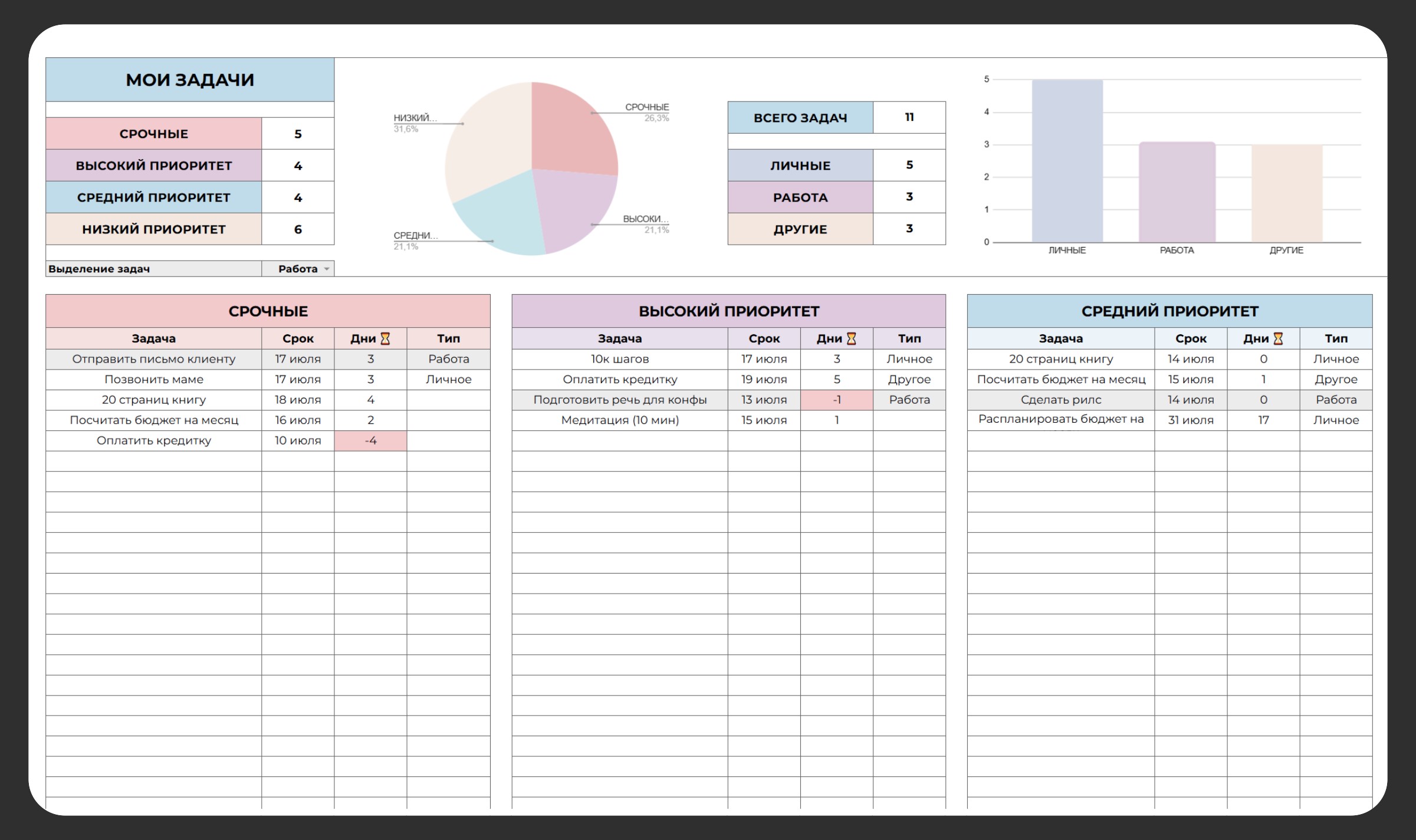This screenshot has height=840, width=1416.
Task: Select the task Отправить письмо клиенту
Action: [153, 359]
